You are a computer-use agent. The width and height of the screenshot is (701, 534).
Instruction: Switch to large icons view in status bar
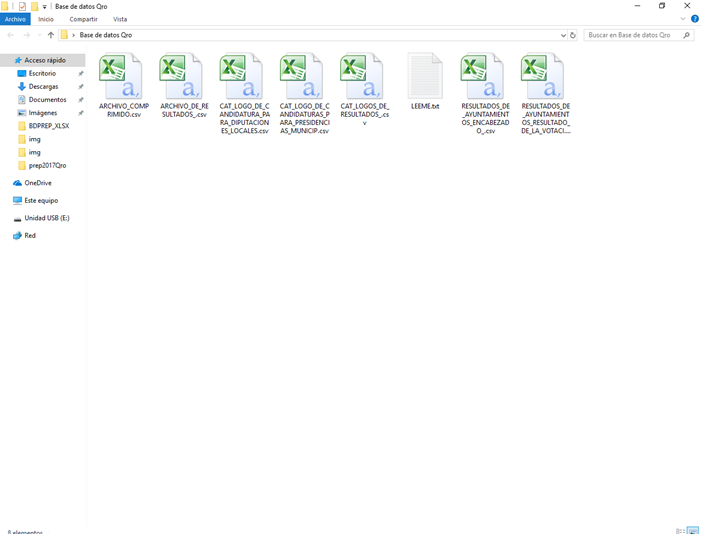(692, 531)
